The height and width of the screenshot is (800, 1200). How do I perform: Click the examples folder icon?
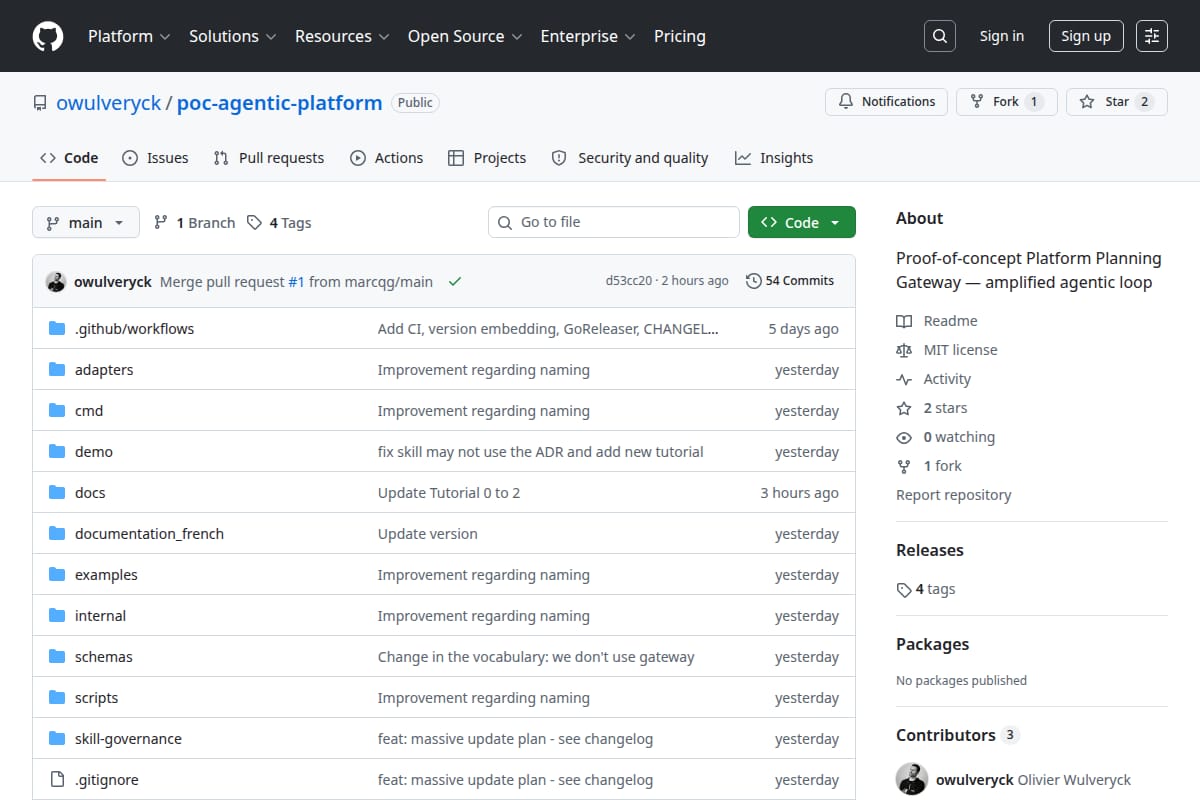[57, 575]
